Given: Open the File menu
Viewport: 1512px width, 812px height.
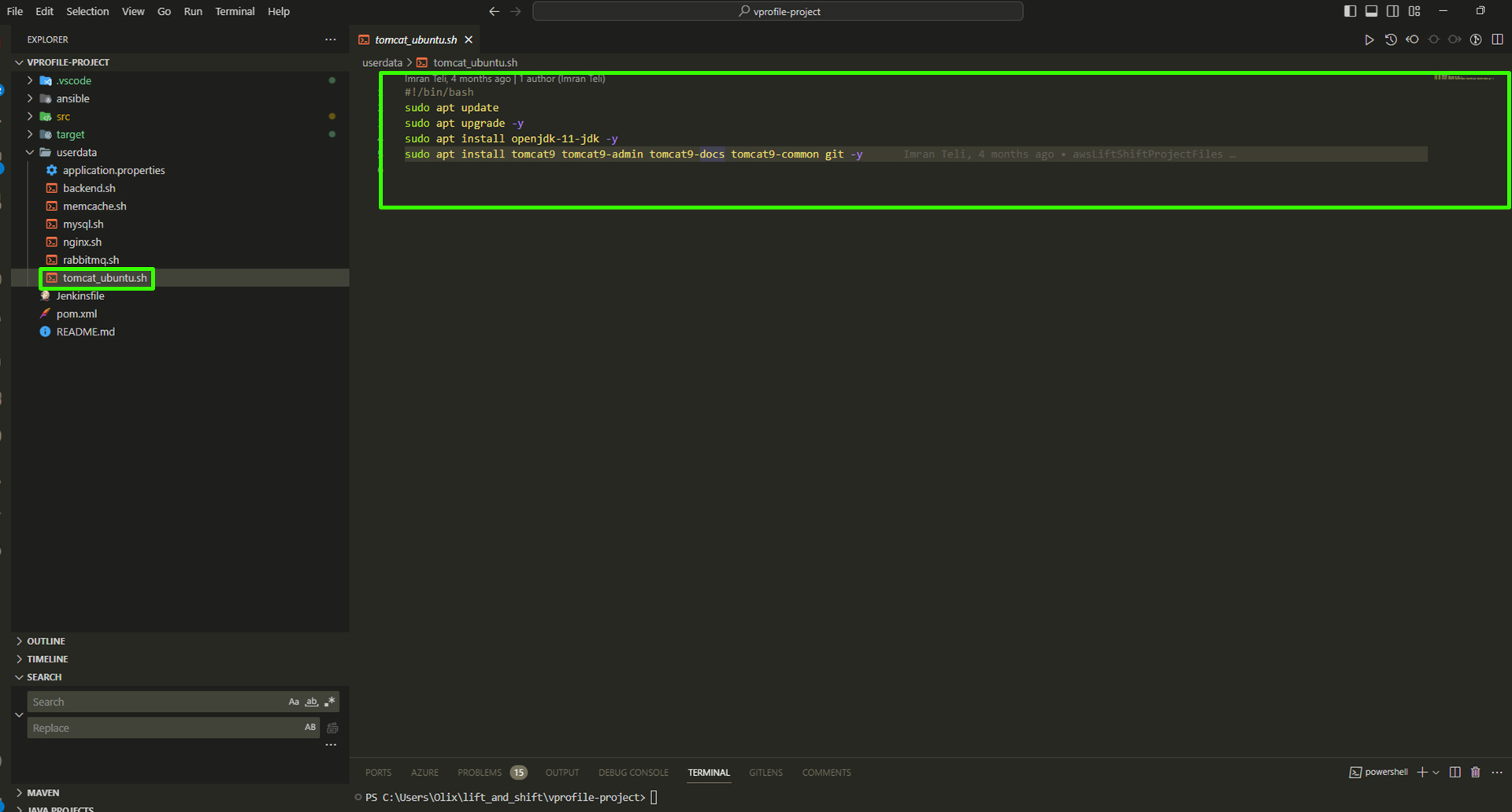Looking at the screenshot, I should coord(15,11).
